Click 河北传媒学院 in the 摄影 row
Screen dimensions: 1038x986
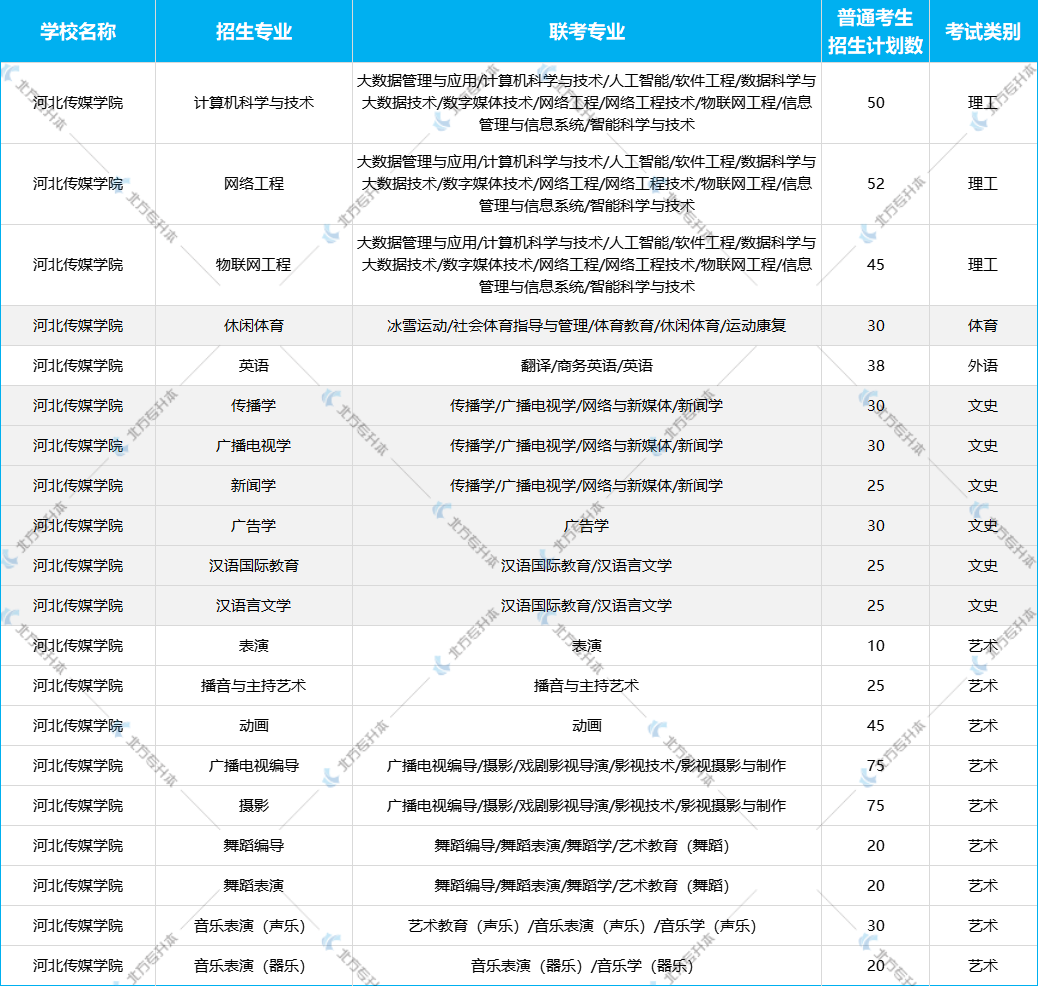coord(78,805)
